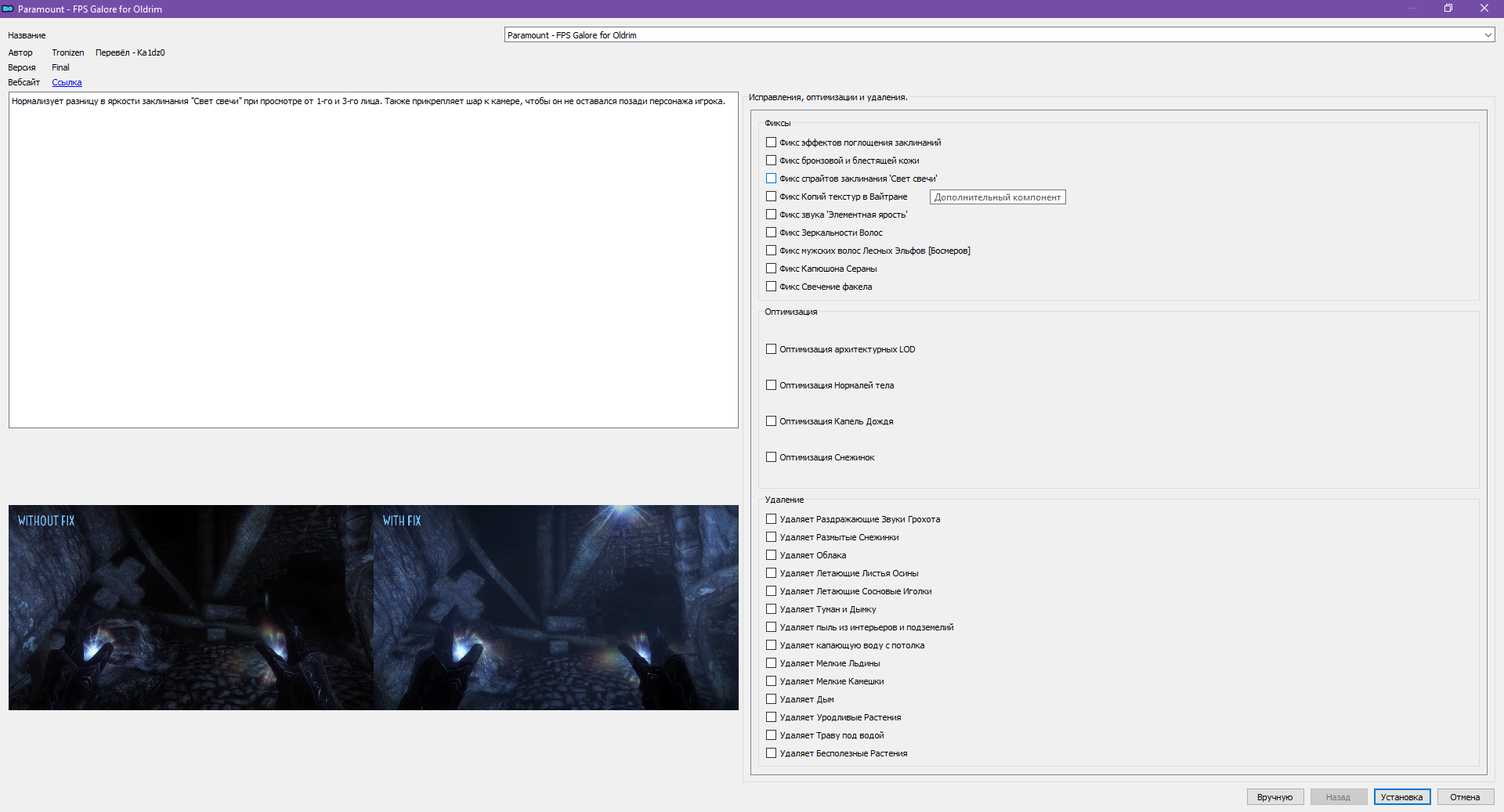Open the mod name dropdown
This screenshot has width=1504, height=812.
click(x=1000, y=35)
